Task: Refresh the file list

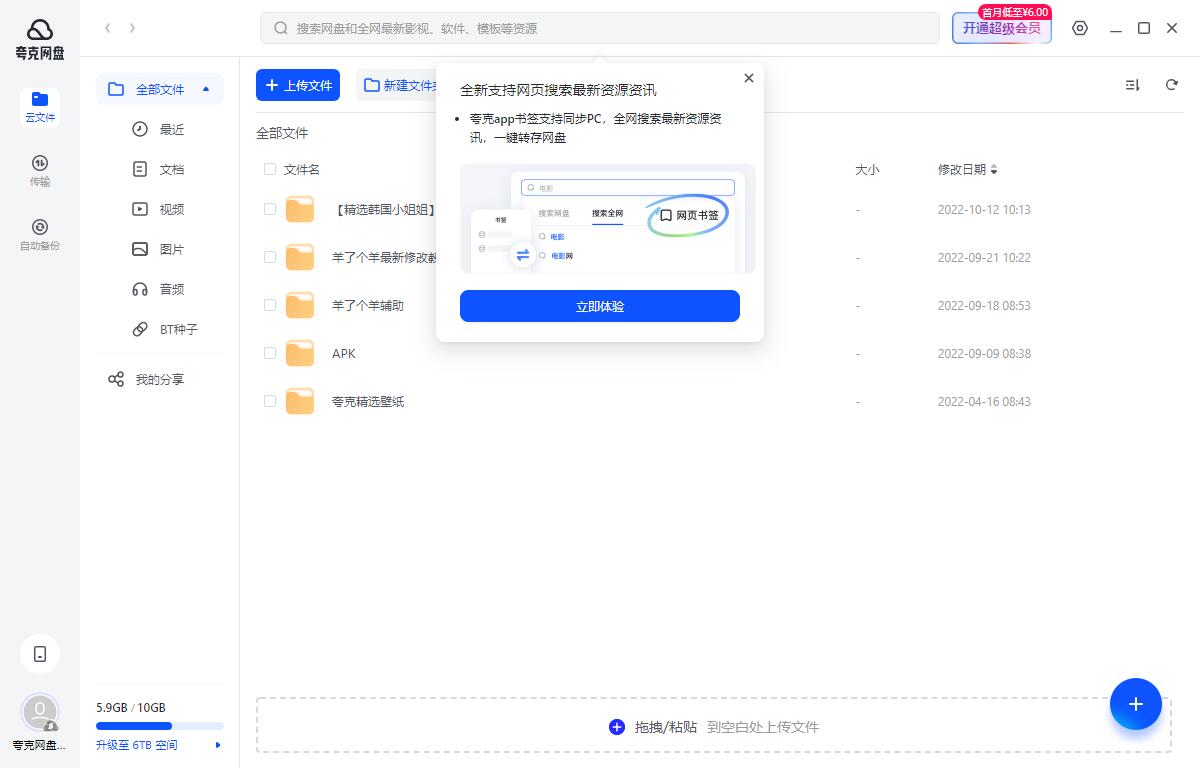Action: [1172, 85]
